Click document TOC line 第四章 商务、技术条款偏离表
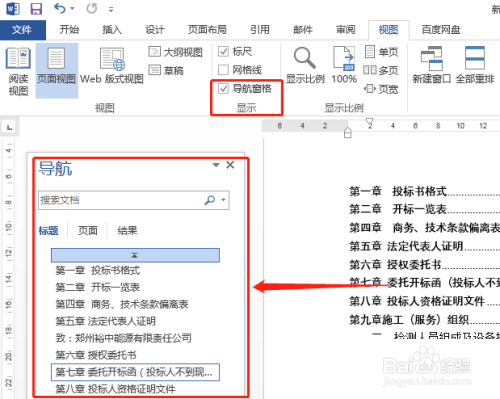This screenshot has height=399, width=500. click(x=424, y=228)
